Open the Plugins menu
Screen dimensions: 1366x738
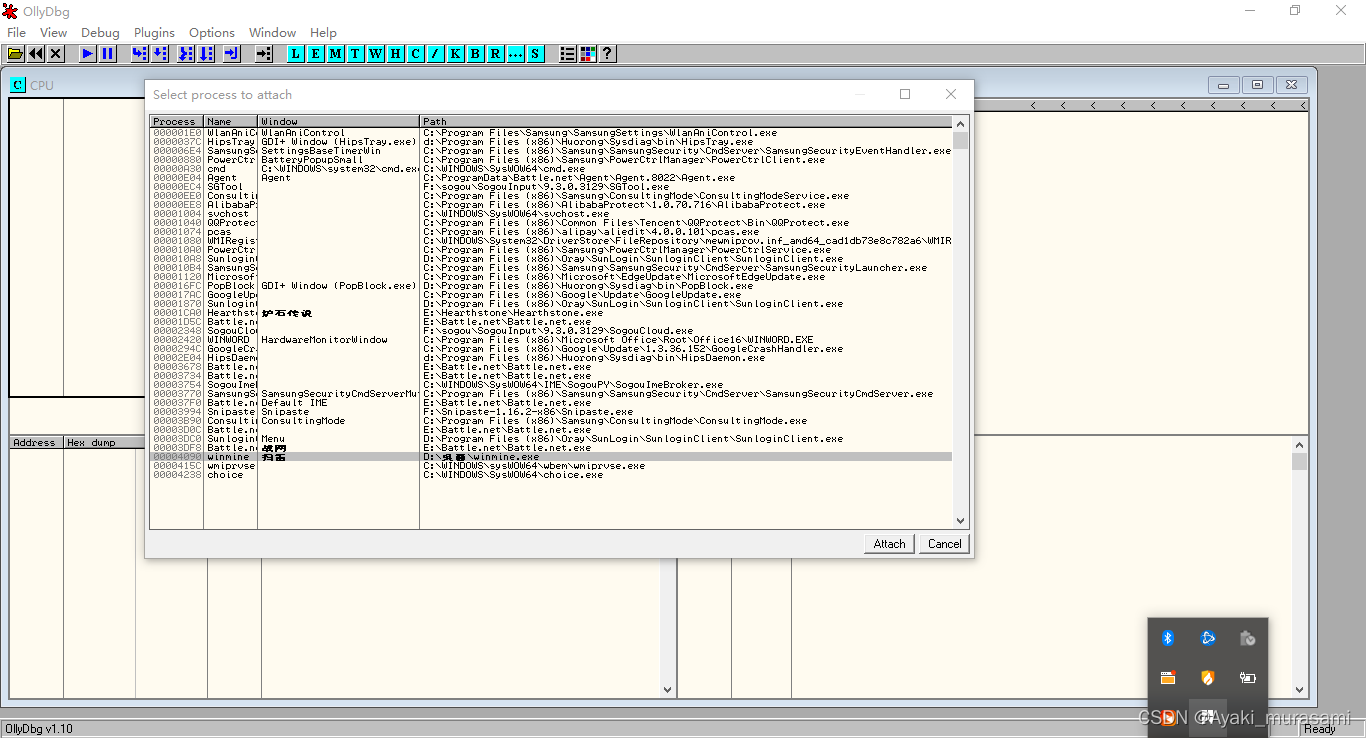(x=154, y=33)
